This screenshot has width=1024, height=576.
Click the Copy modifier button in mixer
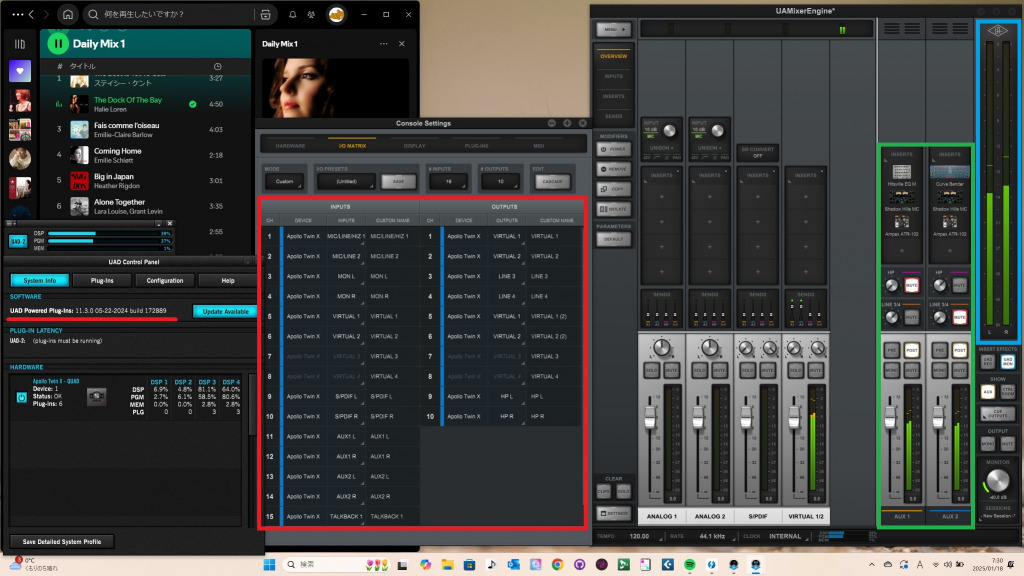click(x=613, y=188)
